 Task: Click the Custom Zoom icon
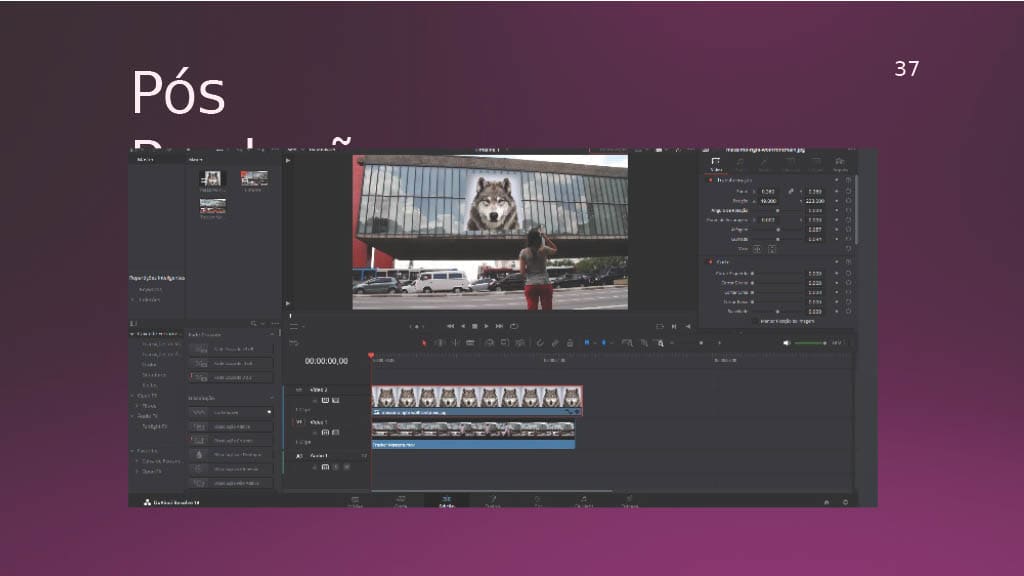click(x=660, y=343)
